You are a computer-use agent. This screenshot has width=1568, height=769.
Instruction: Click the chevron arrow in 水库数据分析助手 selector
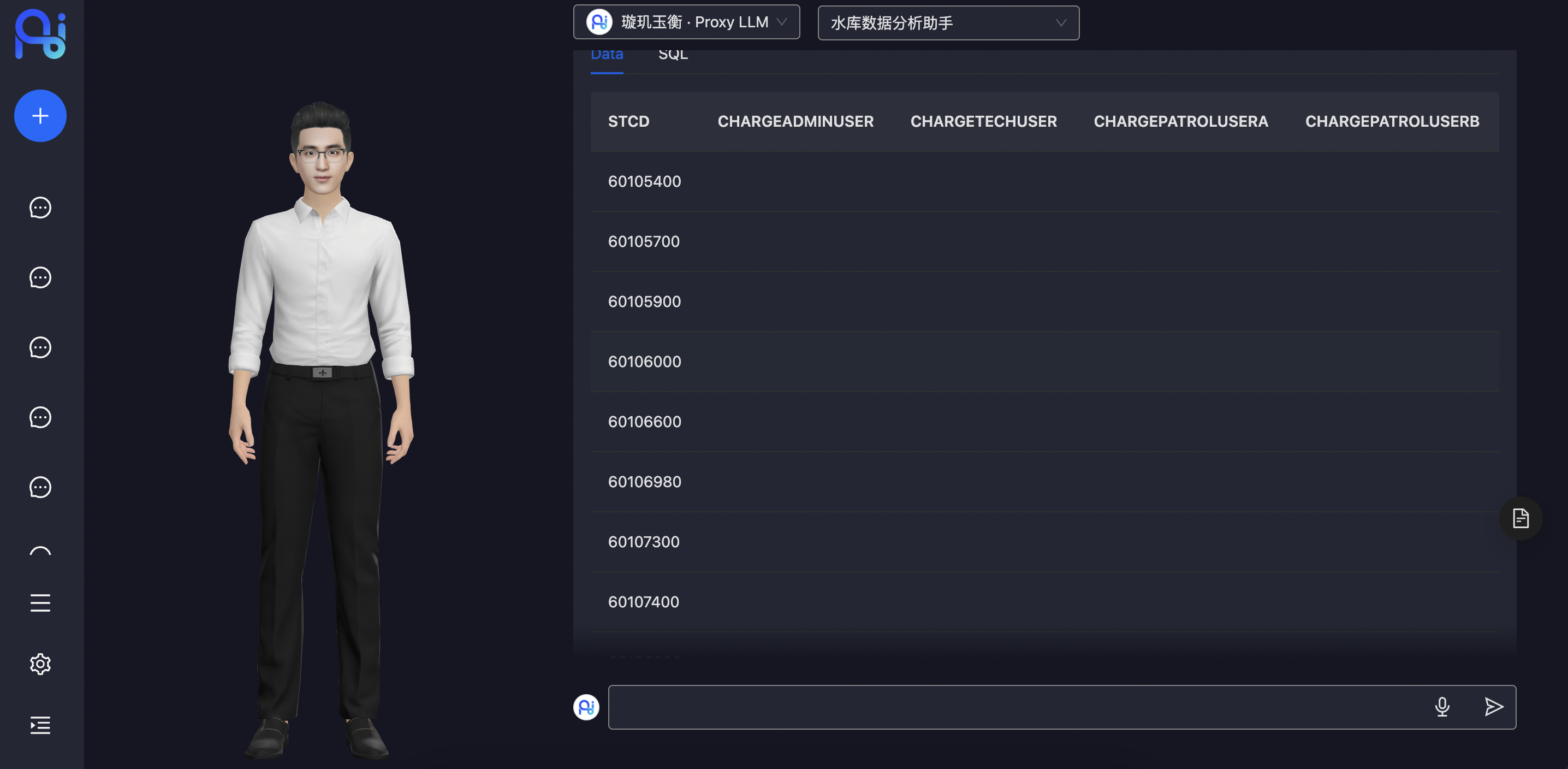point(1060,23)
